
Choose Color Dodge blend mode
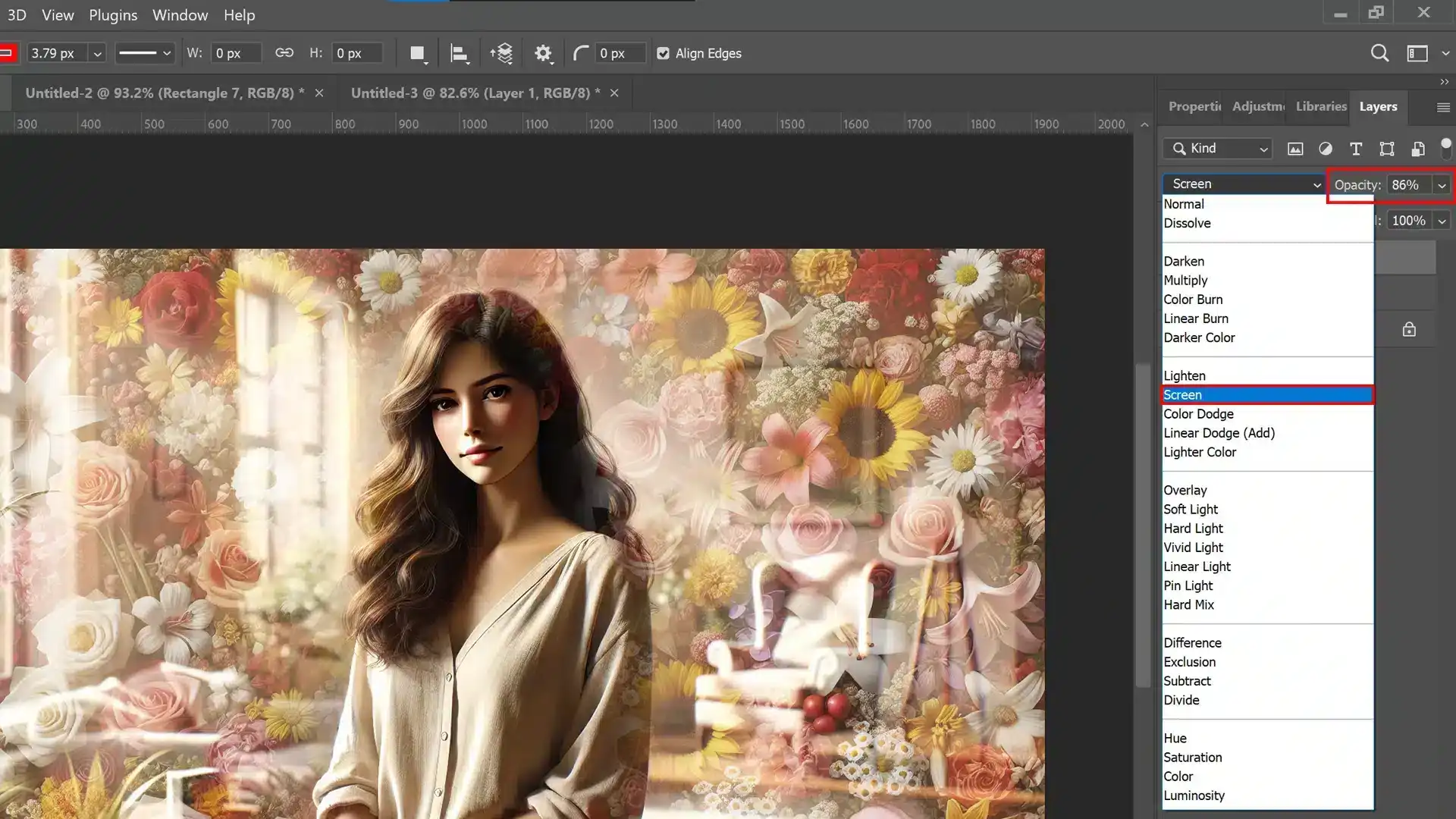pos(1268,414)
